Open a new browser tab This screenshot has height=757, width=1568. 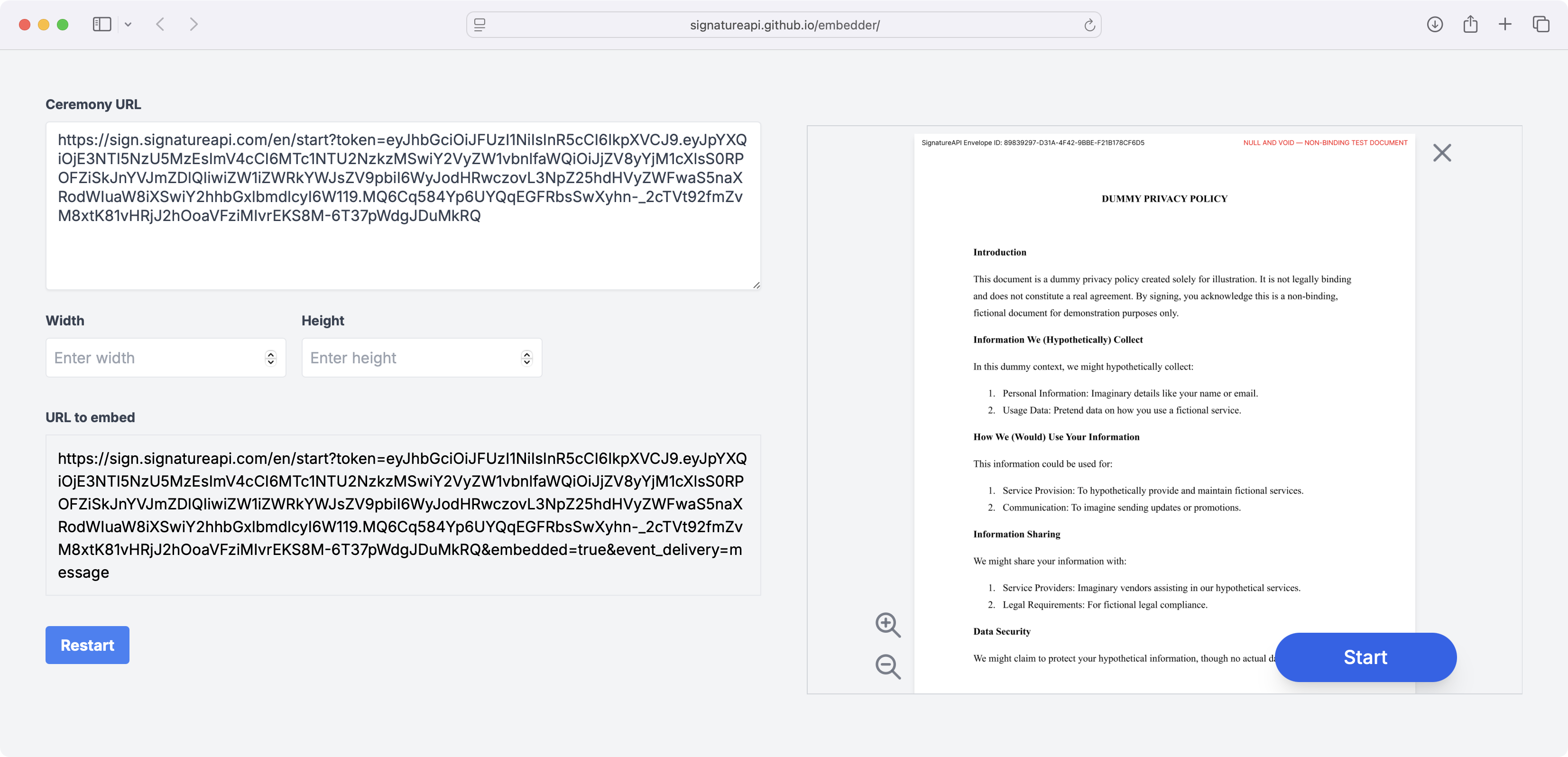1505,24
